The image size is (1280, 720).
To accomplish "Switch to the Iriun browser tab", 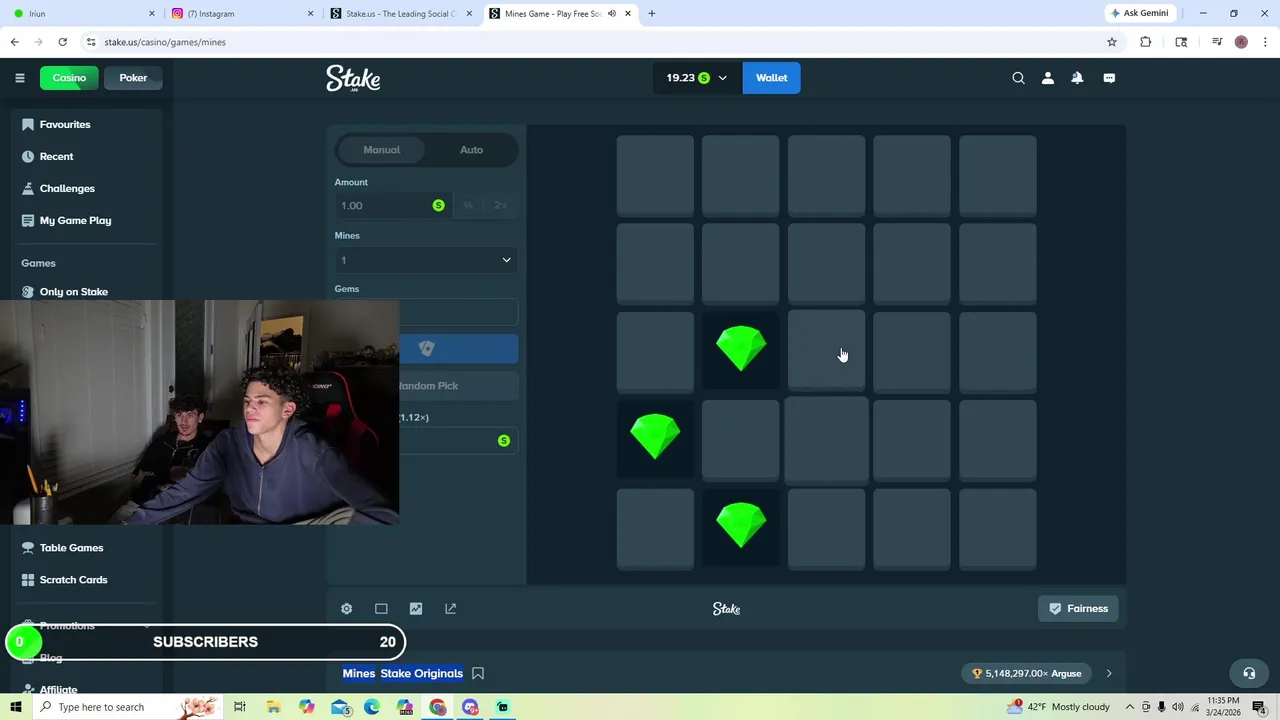I will (80, 13).
